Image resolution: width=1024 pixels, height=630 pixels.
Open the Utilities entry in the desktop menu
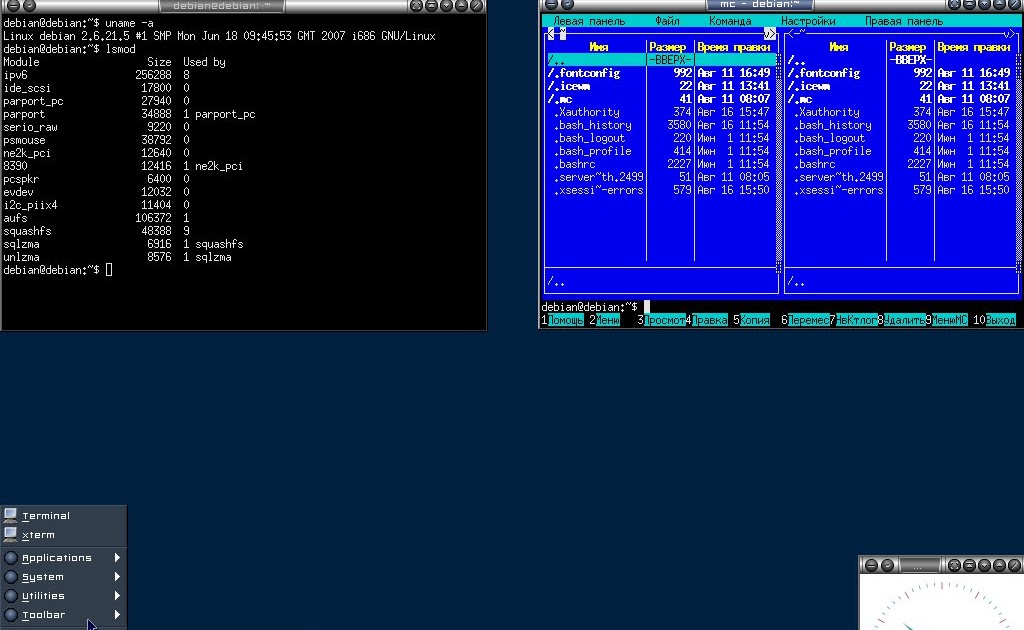click(x=43, y=595)
